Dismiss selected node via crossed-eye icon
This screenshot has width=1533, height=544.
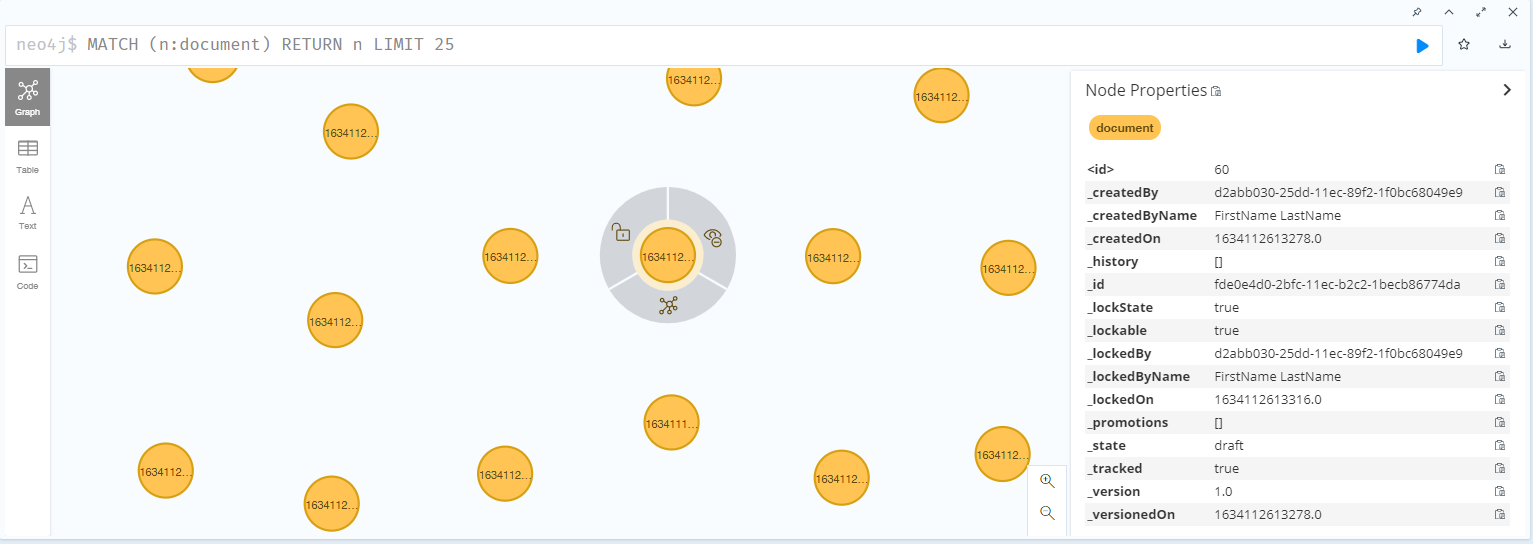[714, 237]
